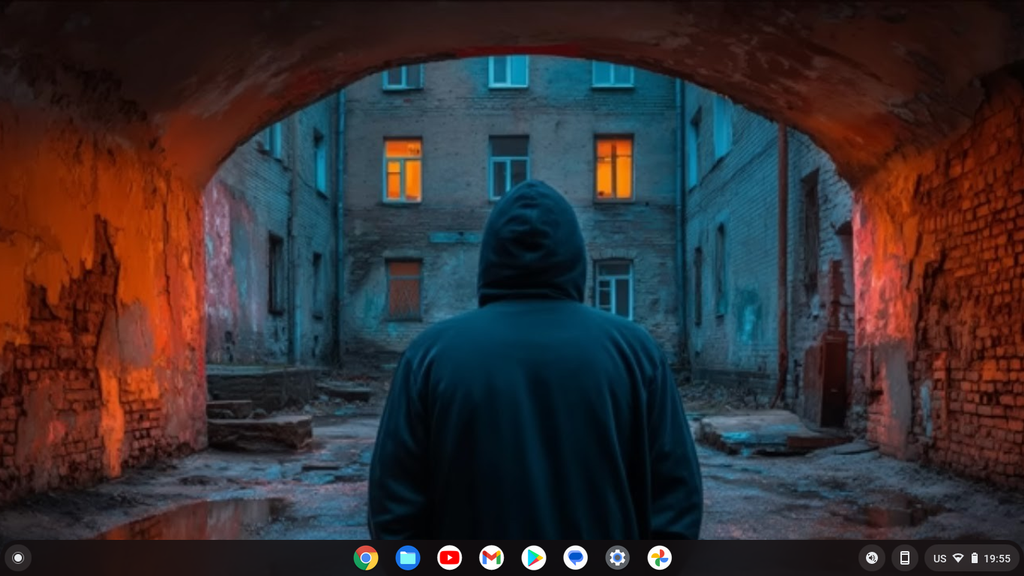Launch YouTube from the shelf
1024x576 pixels.
point(449,558)
